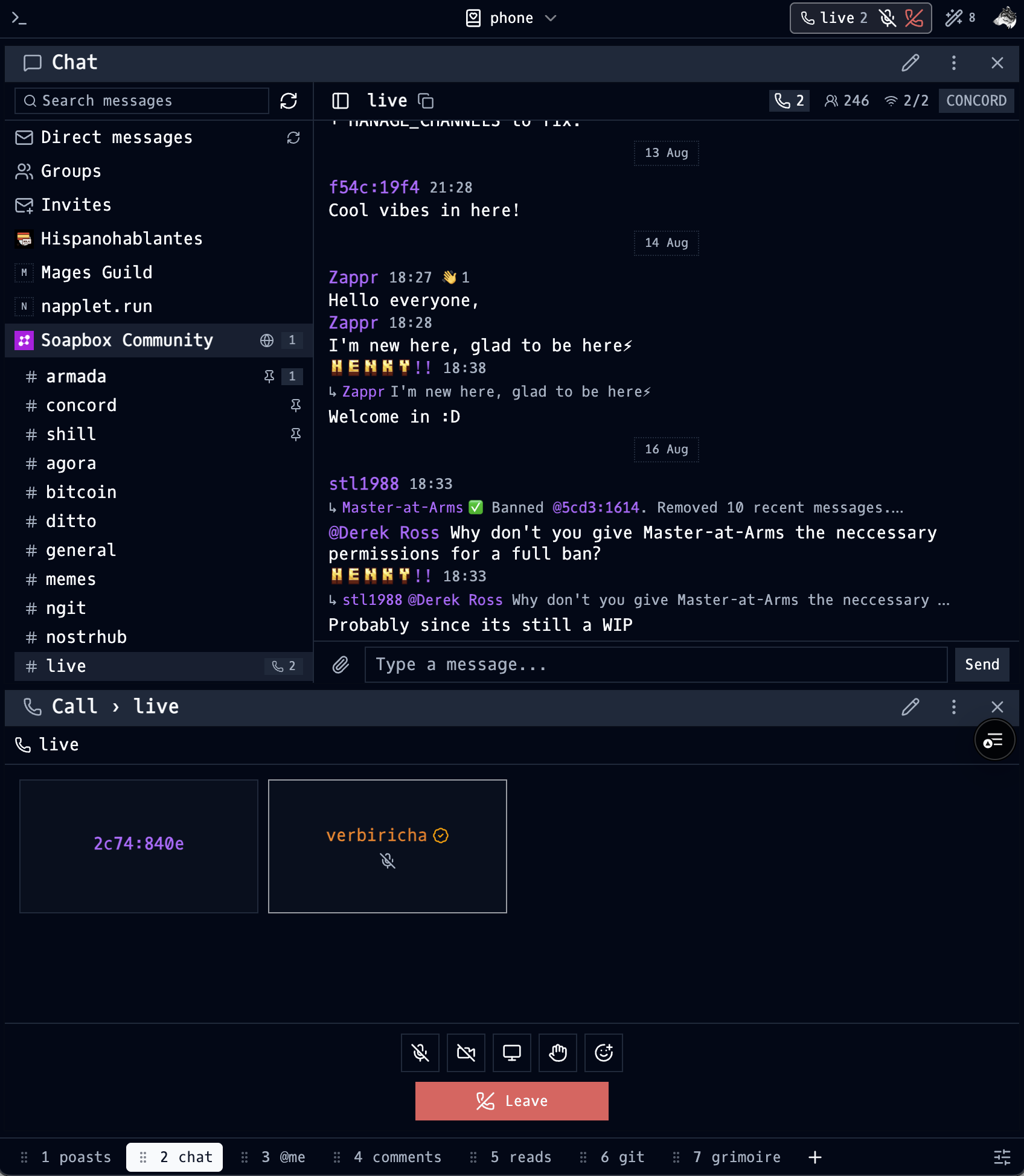The image size is (1024, 1176).
Task: Raise hand in the call
Action: [x=558, y=1053]
